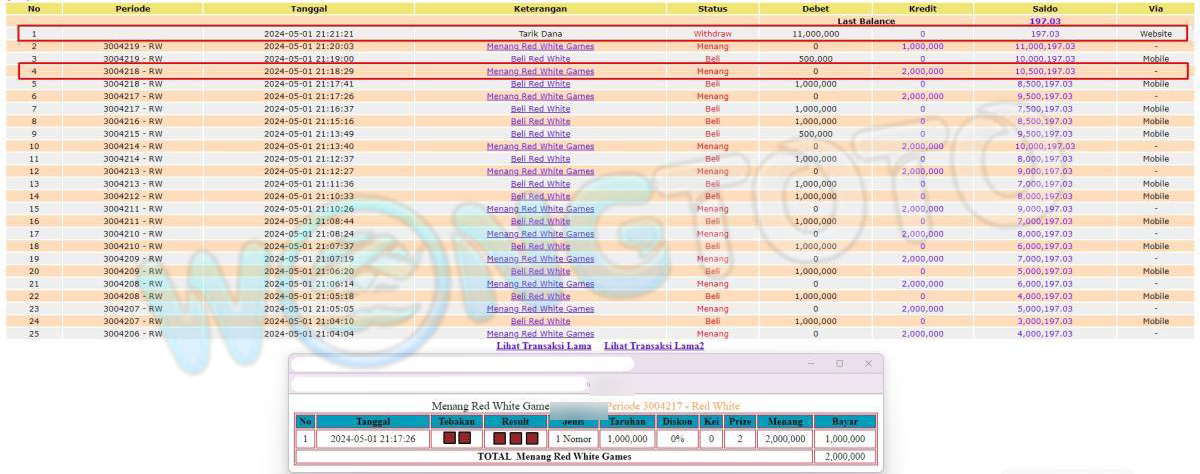Minimize the popup result window
1200x474 pixels.
pos(811,363)
